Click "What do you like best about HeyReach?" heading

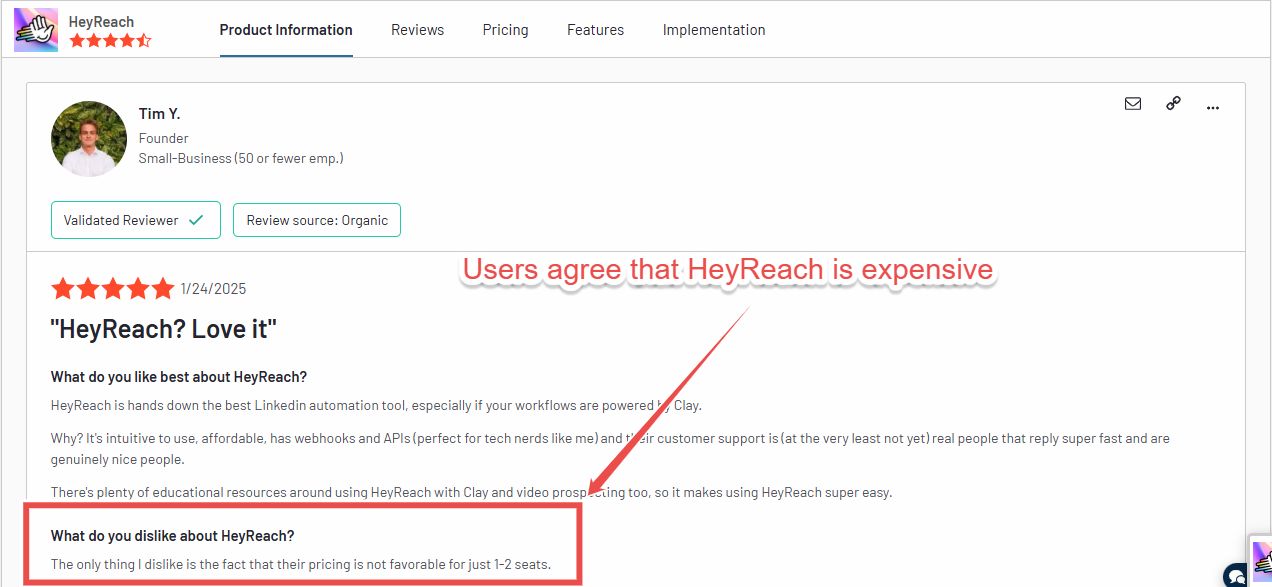(179, 377)
